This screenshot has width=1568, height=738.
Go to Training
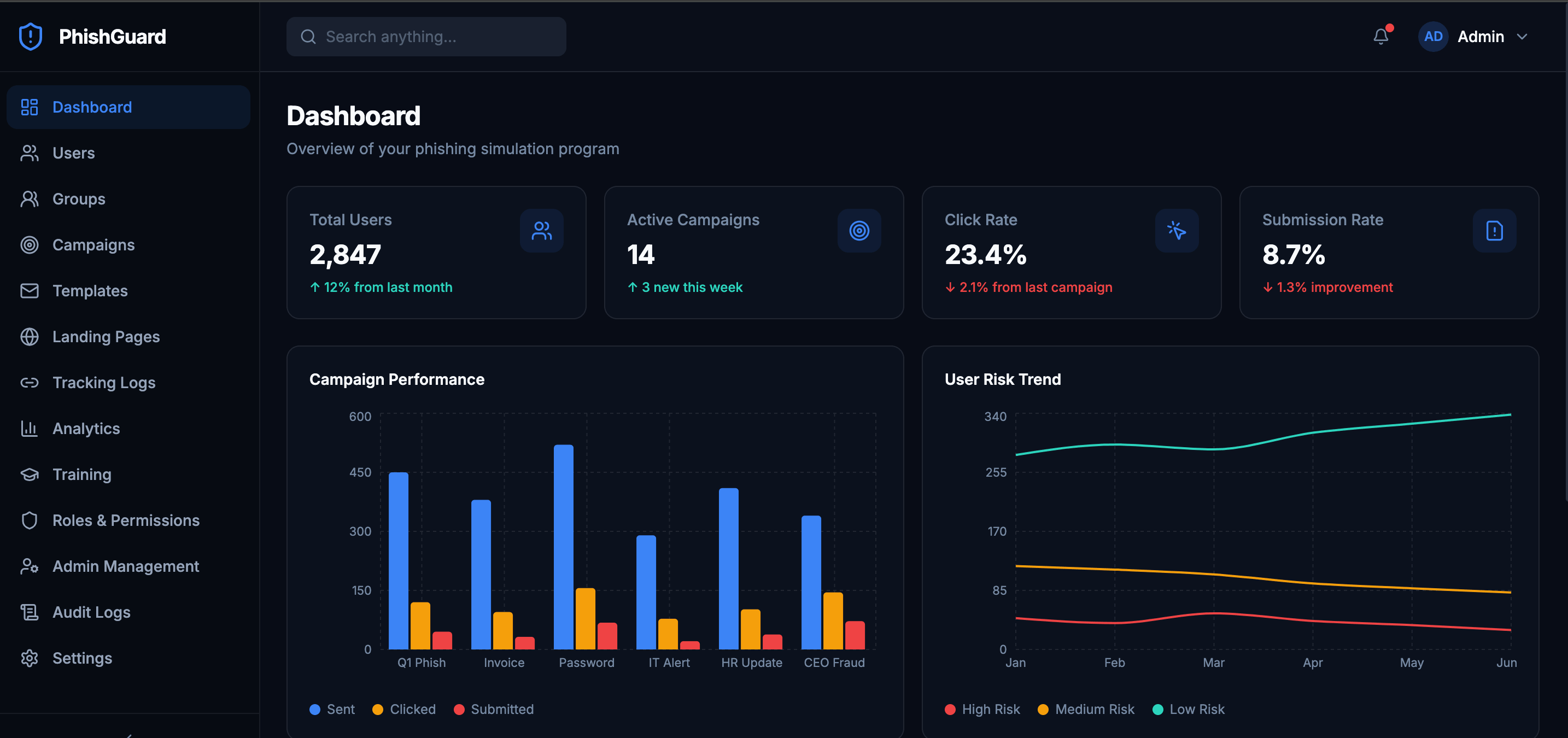[128, 475]
